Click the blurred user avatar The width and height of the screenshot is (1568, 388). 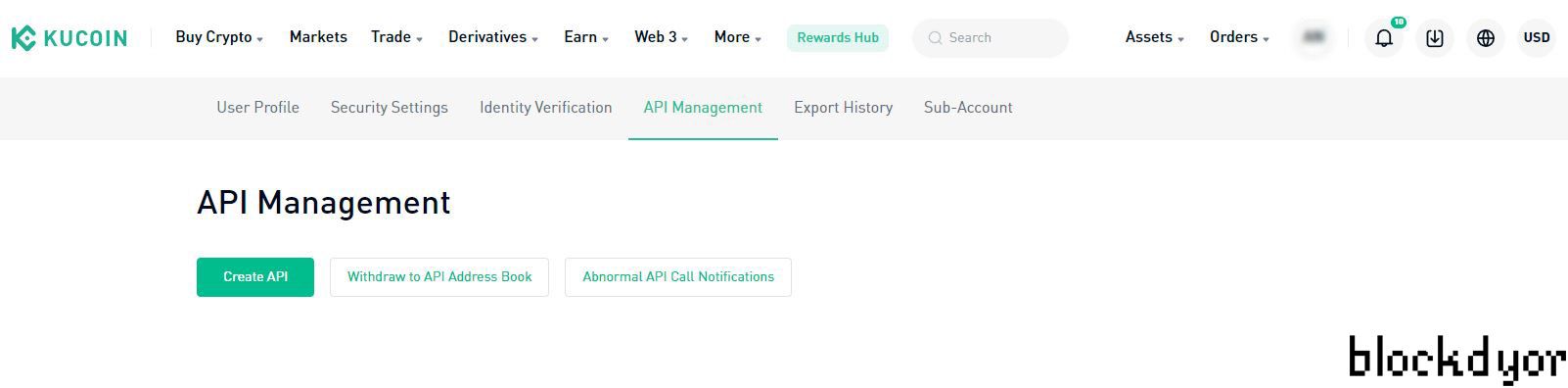(x=1314, y=37)
